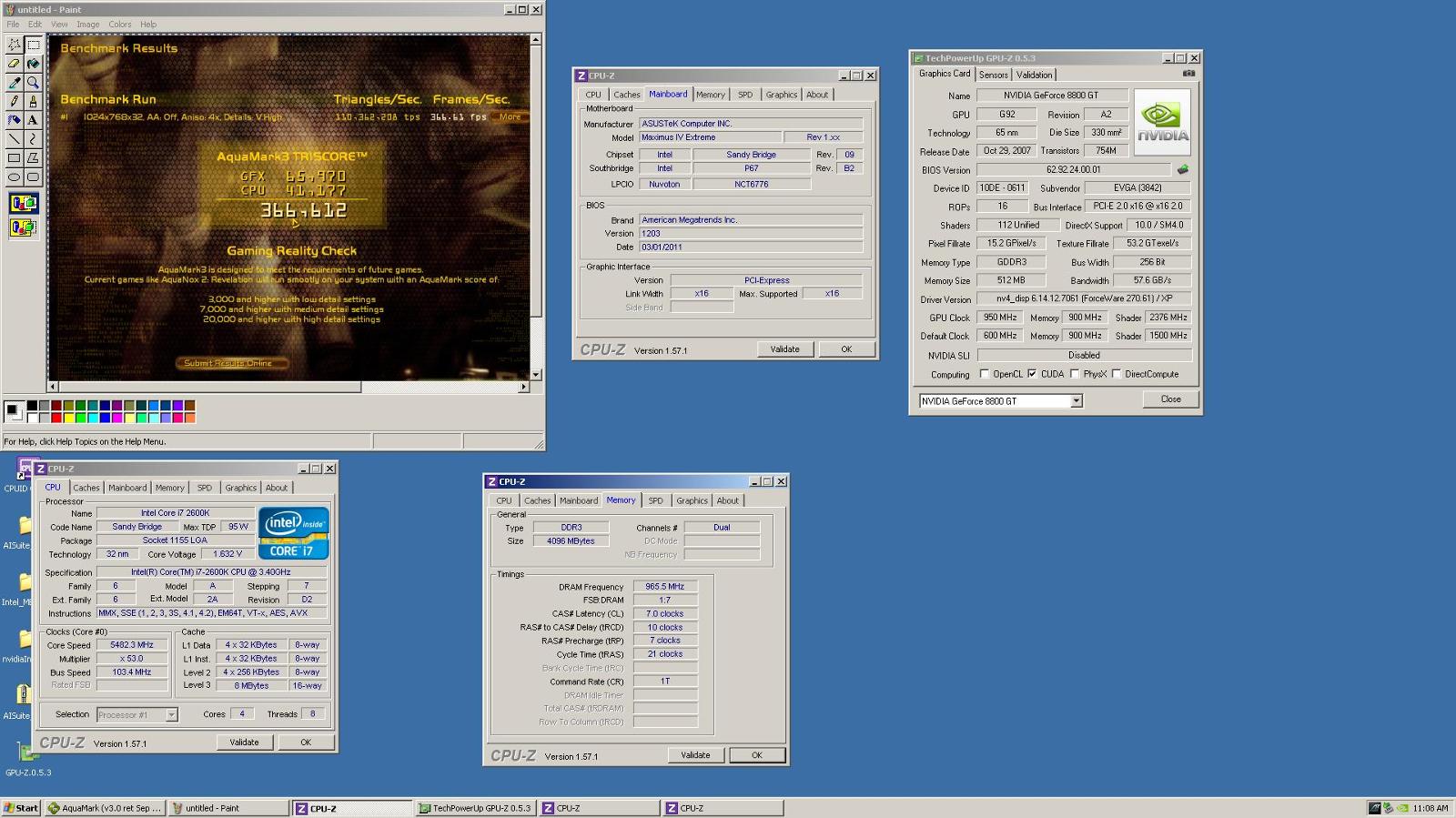Select the Curve tool in Paint

point(33,139)
